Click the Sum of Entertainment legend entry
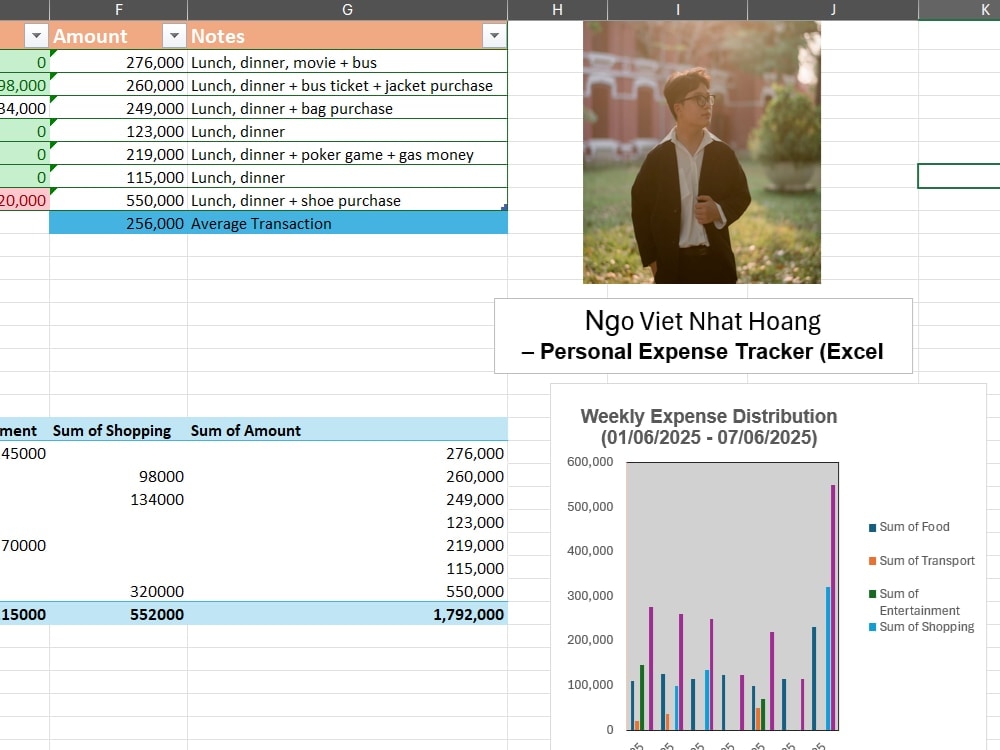The image size is (1000, 750). tap(914, 601)
